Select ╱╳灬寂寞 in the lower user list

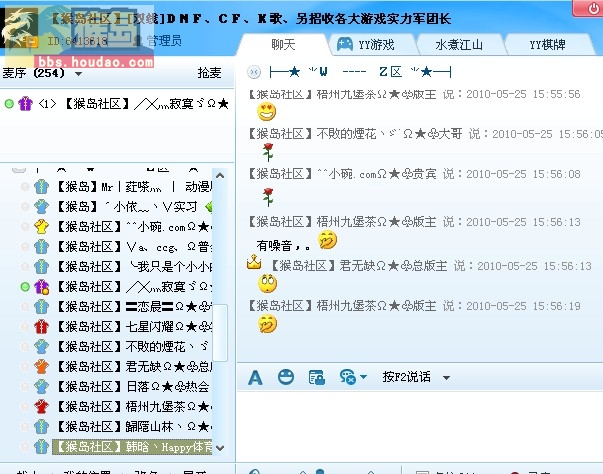click(132, 287)
